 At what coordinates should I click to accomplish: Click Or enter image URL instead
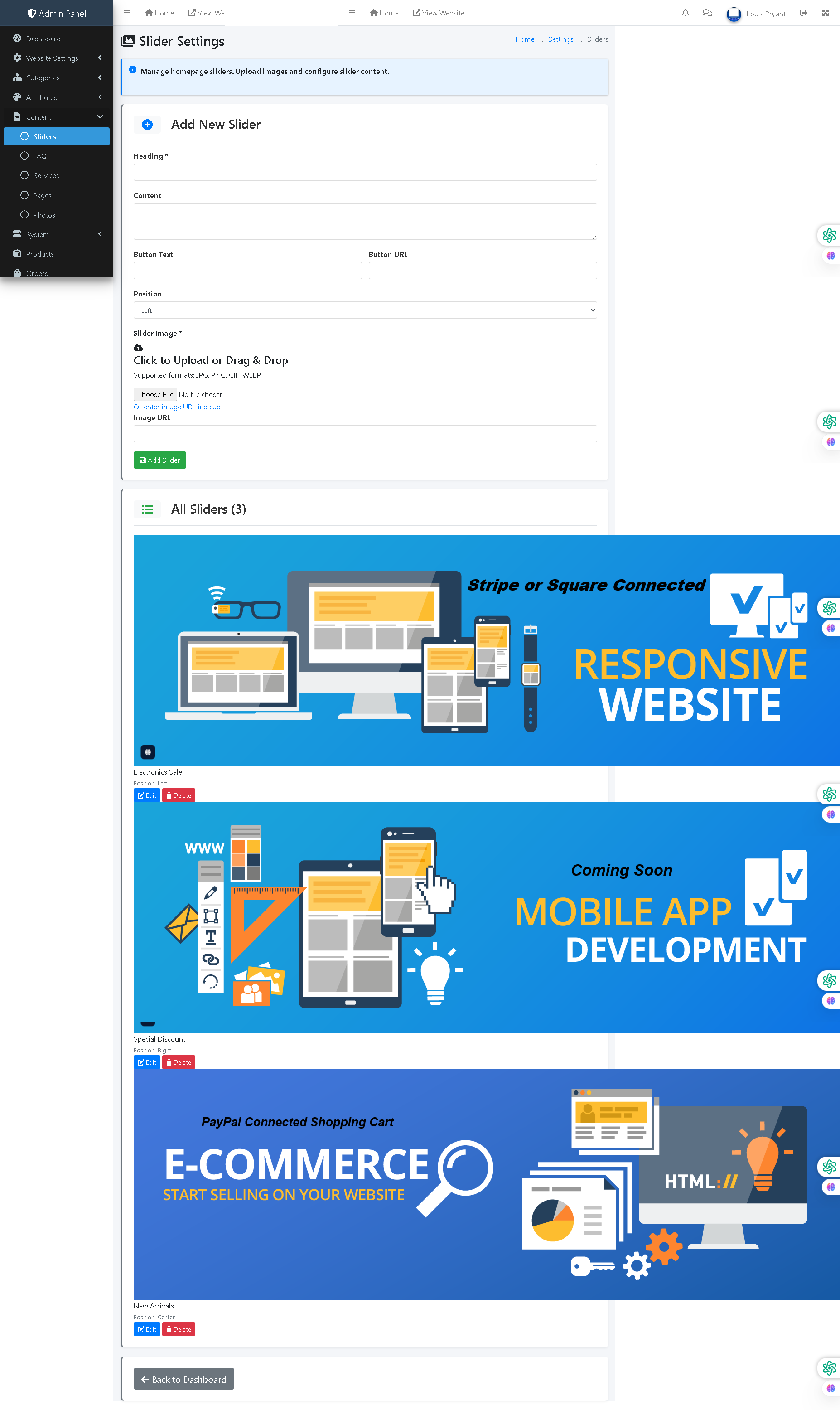tap(177, 407)
